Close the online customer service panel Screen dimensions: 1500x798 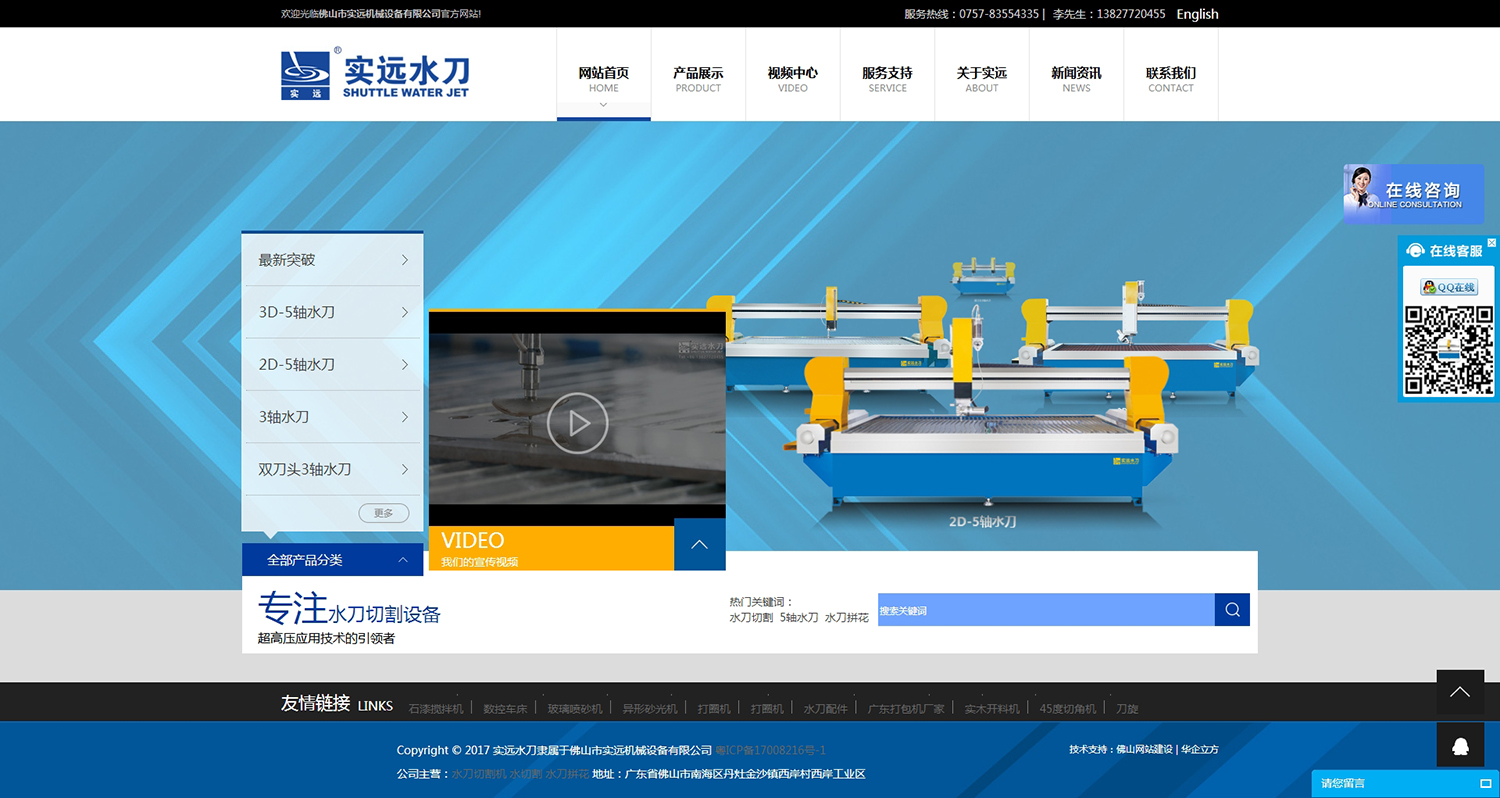[1491, 243]
